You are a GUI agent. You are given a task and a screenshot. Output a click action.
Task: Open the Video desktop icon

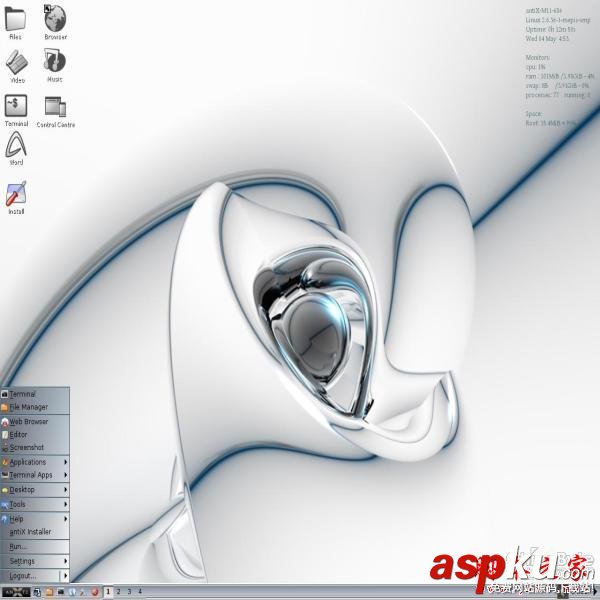[x=17, y=67]
